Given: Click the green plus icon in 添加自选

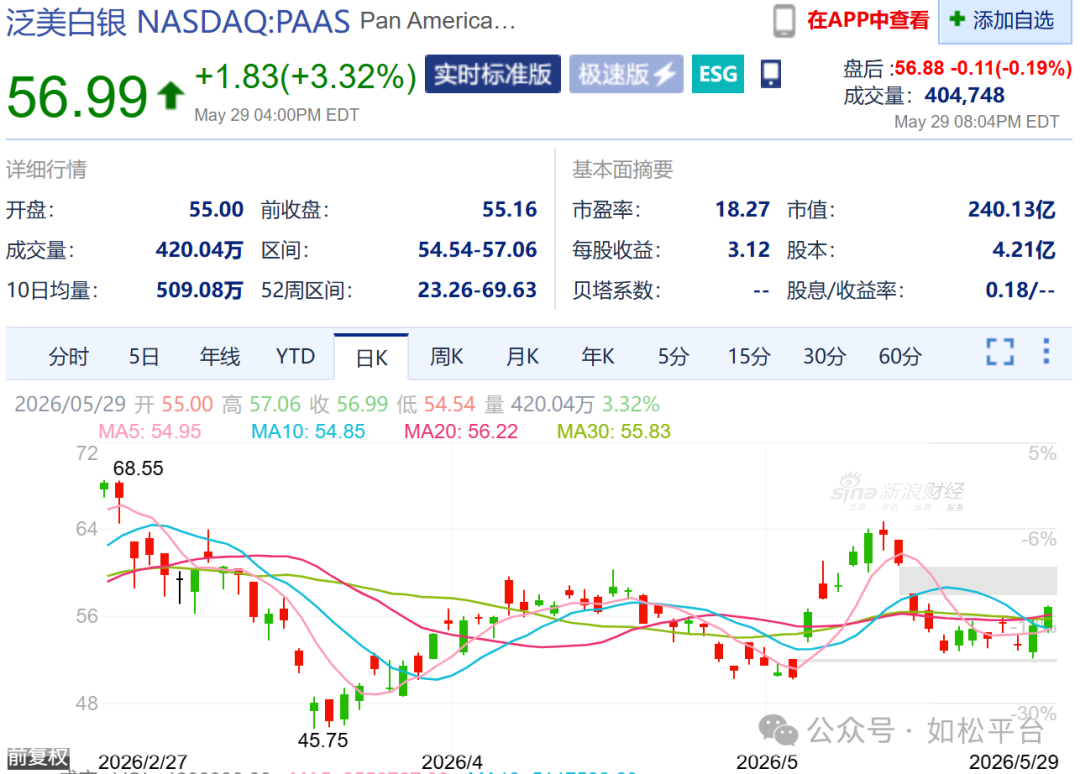Looking at the screenshot, I should (957, 19).
